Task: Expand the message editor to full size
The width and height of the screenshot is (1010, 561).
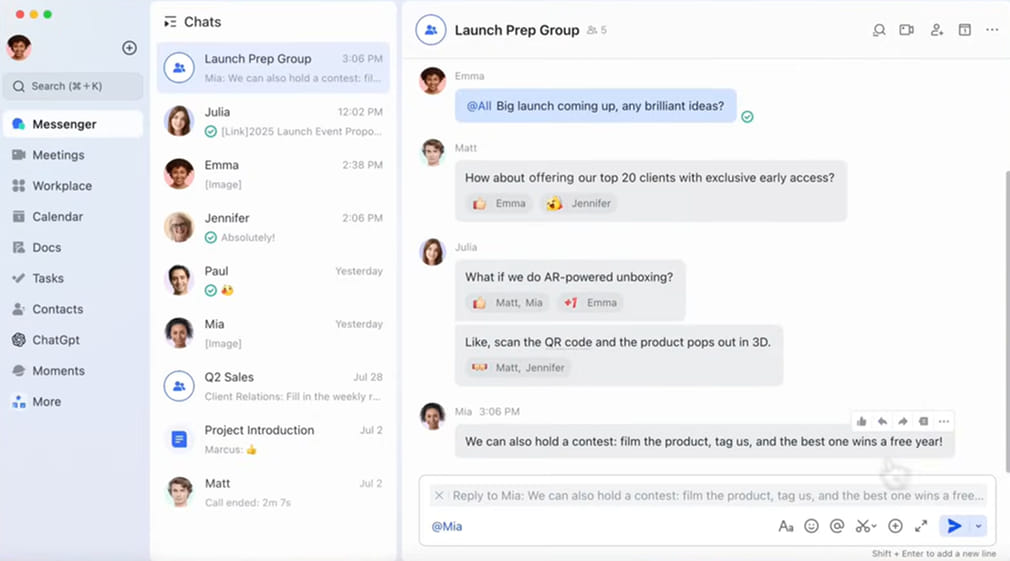Action: pos(921,526)
